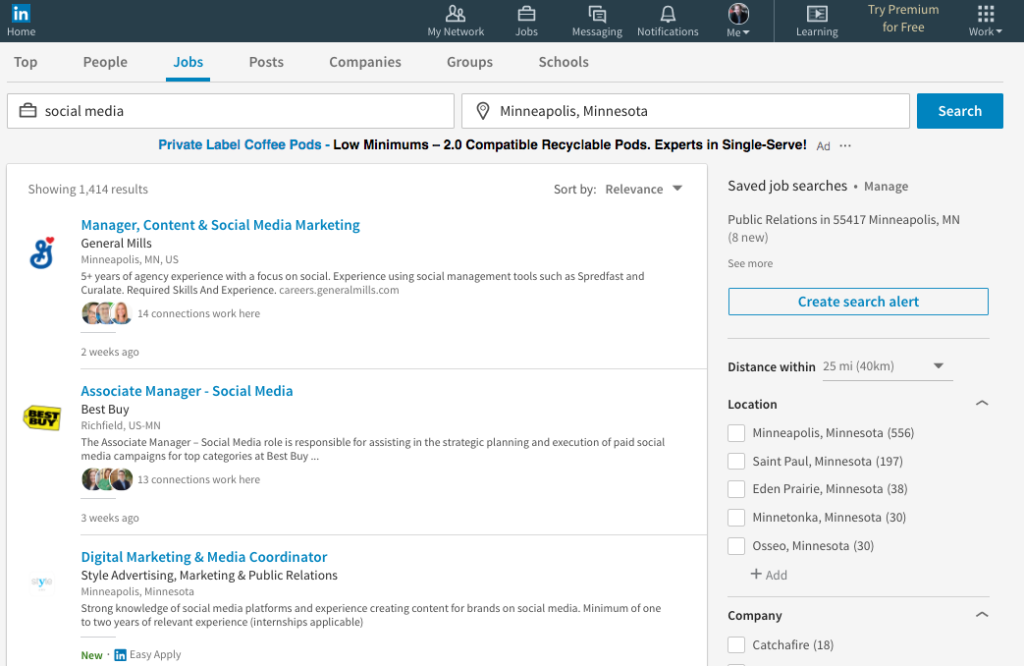This screenshot has width=1024, height=666.
Task: Collapse the Company filter section
Action: [x=982, y=615]
